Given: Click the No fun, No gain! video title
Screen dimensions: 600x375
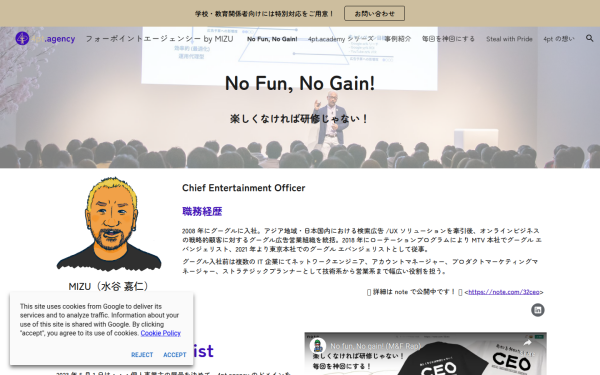Looking at the screenshot, I should pyautogui.click(x=375, y=346).
